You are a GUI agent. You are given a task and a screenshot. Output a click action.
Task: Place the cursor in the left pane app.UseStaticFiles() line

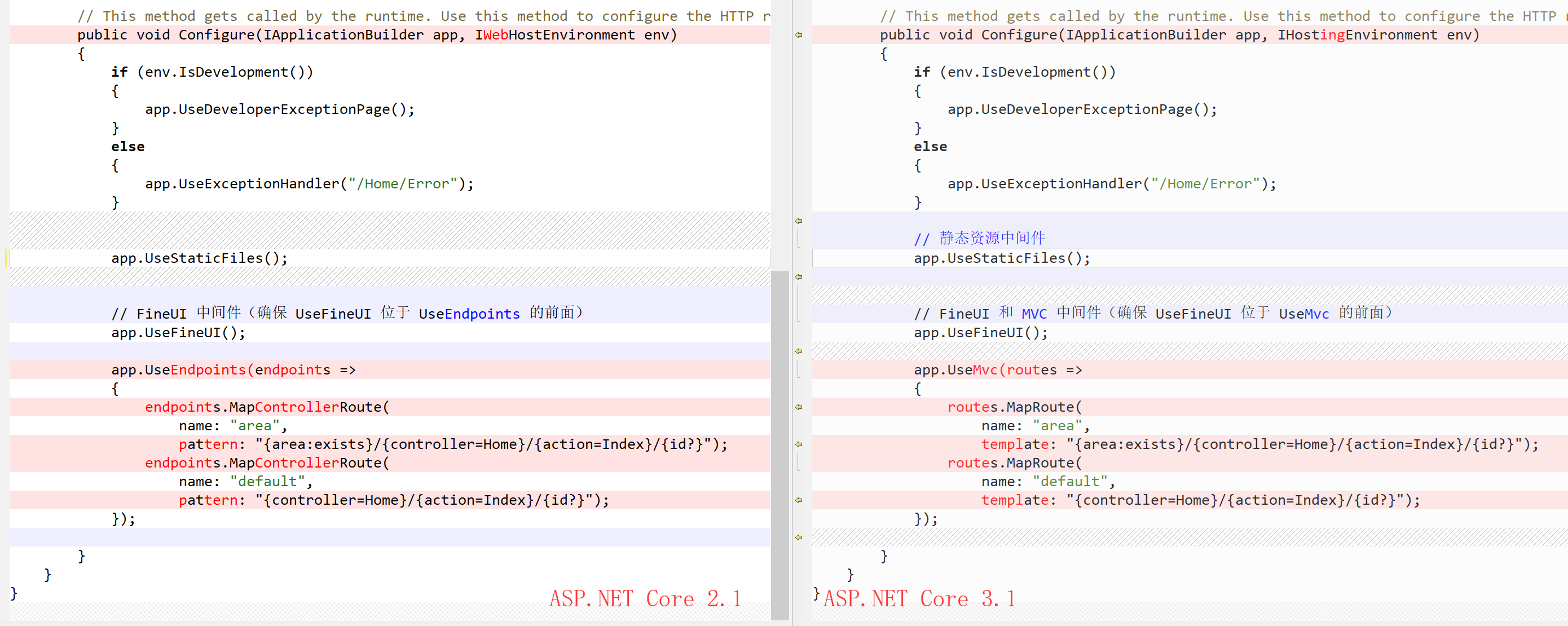390,258
